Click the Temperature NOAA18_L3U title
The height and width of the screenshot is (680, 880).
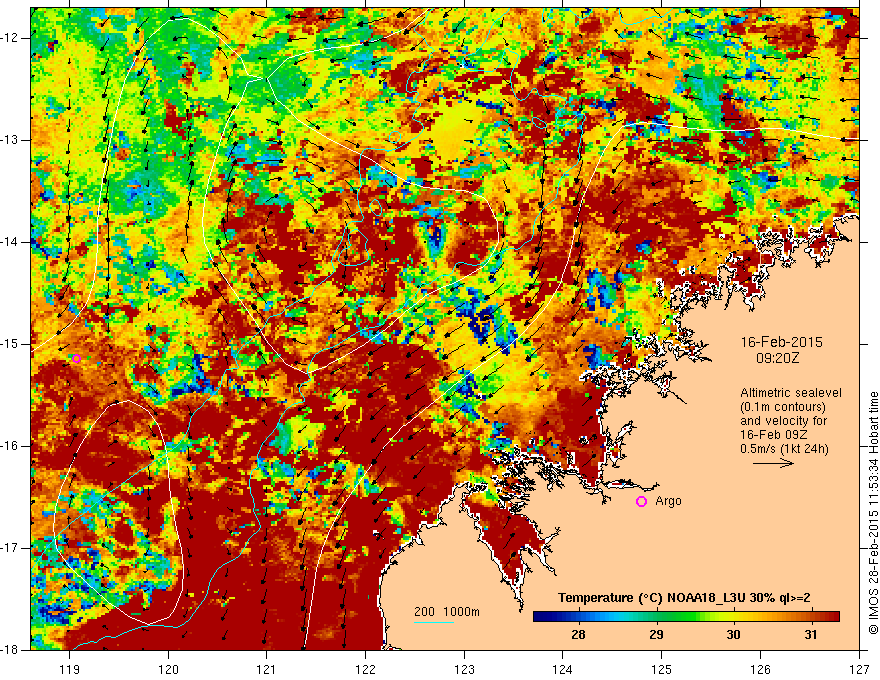[684, 598]
